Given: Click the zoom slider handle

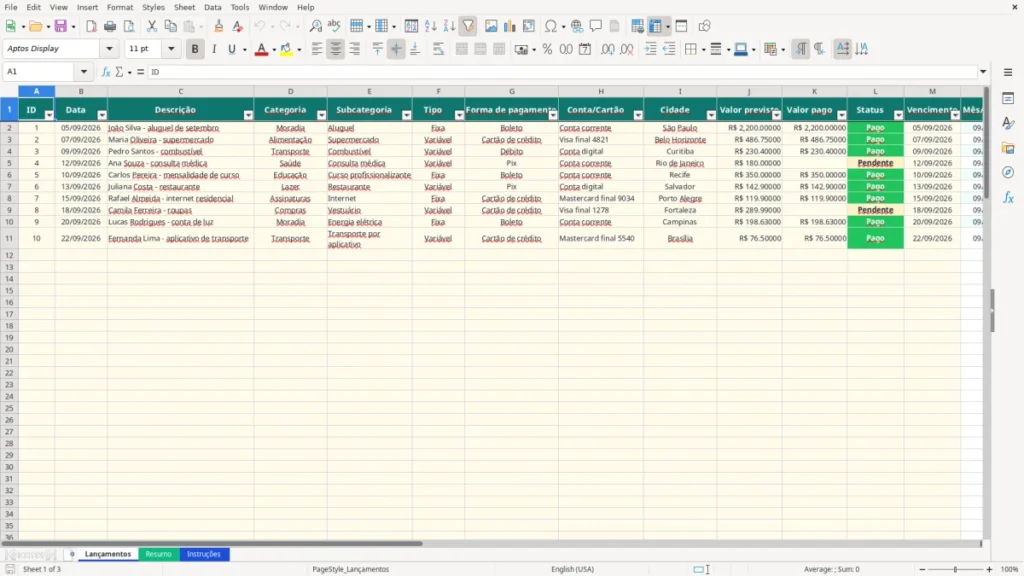Looking at the screenshot, I should click(955, 569).
